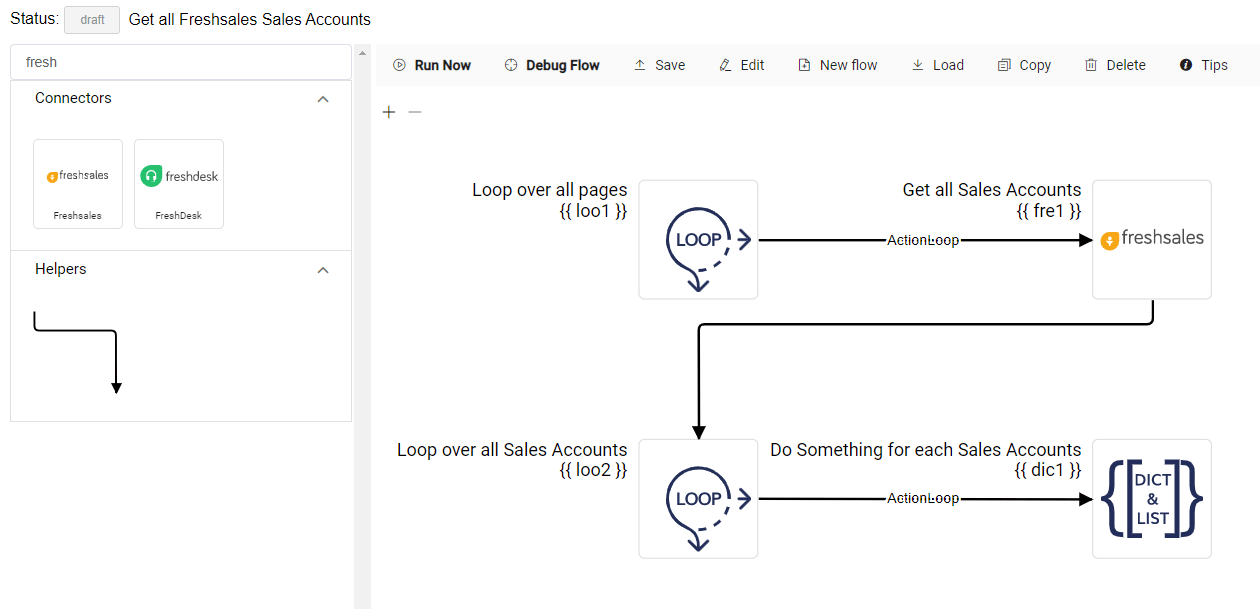The height and width of the screenshot is (609, 1260).
Task: Click the Tips info icon
Action: pos(1186,65)
